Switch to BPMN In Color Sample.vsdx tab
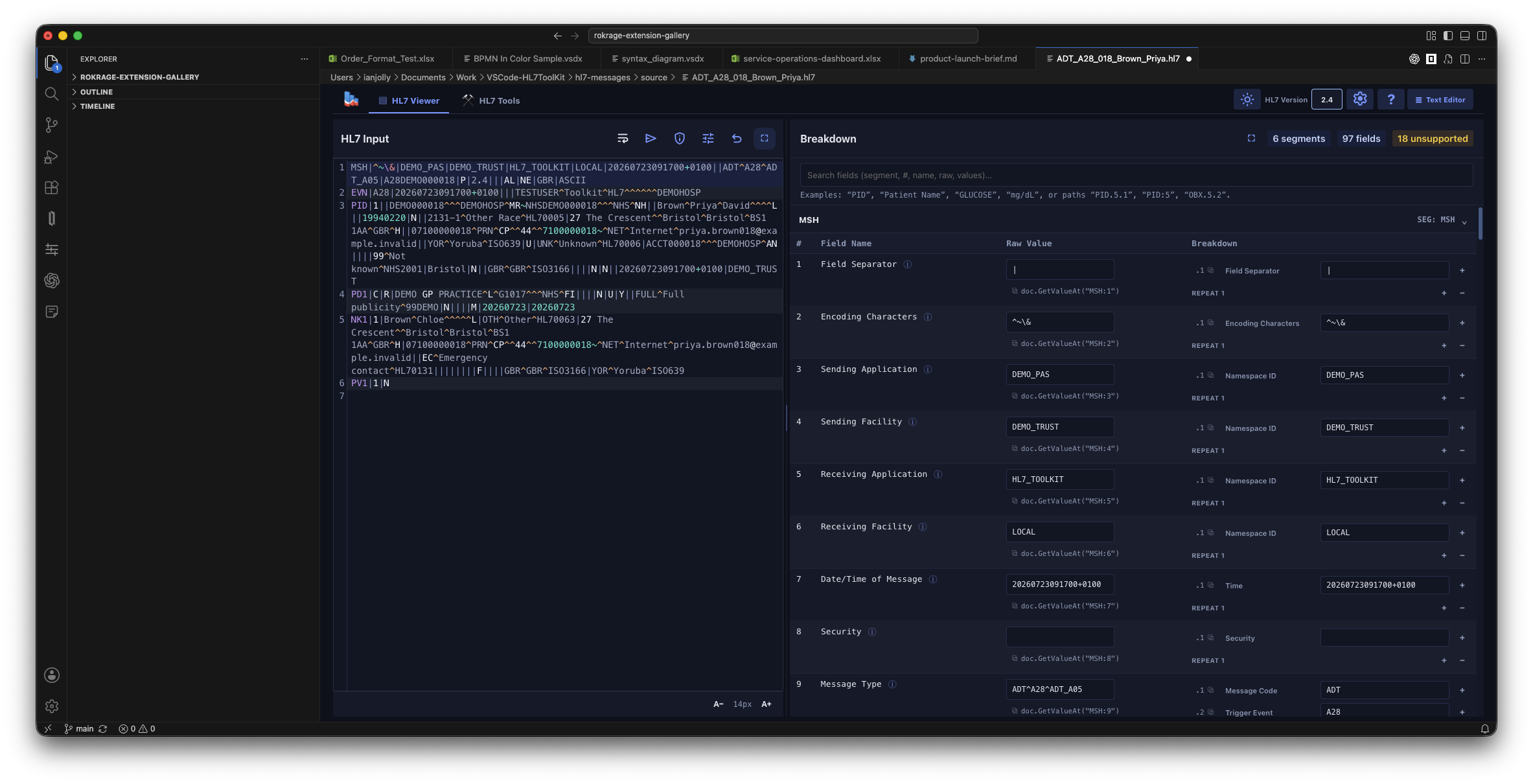 [527, 59]
